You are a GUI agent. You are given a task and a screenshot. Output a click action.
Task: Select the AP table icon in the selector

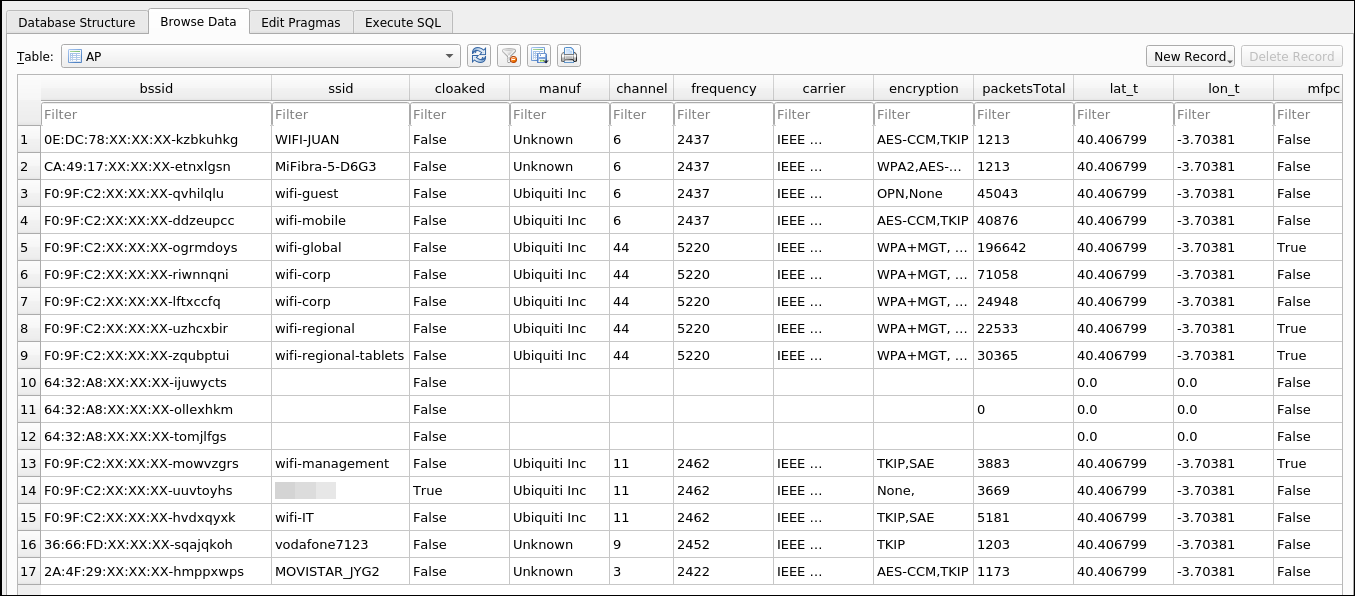74,56
